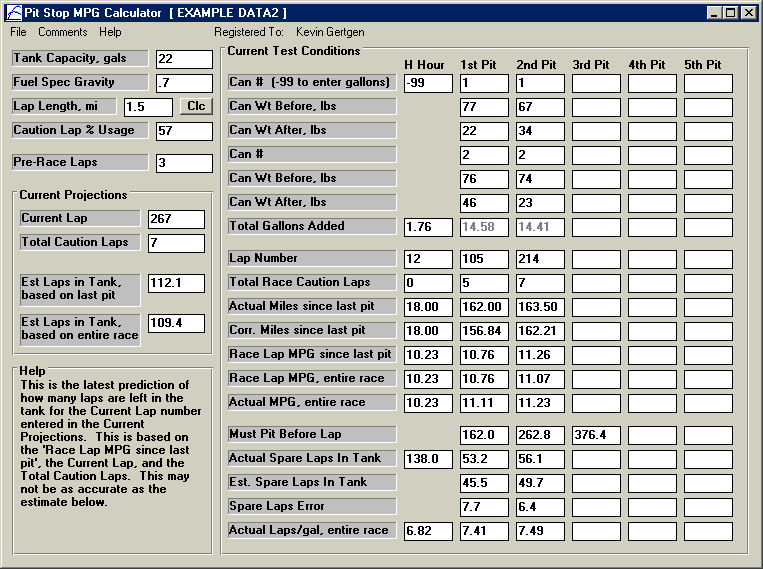Click Est Laps in Tank entire race value 109.4
Screen dimensions: 763x569
[x=176, y=323]
